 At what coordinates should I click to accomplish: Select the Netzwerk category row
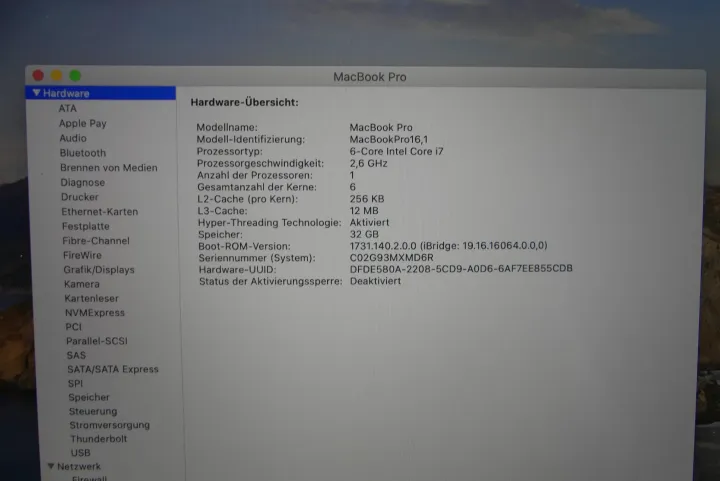pyautogui.click(x=79, y=466)
